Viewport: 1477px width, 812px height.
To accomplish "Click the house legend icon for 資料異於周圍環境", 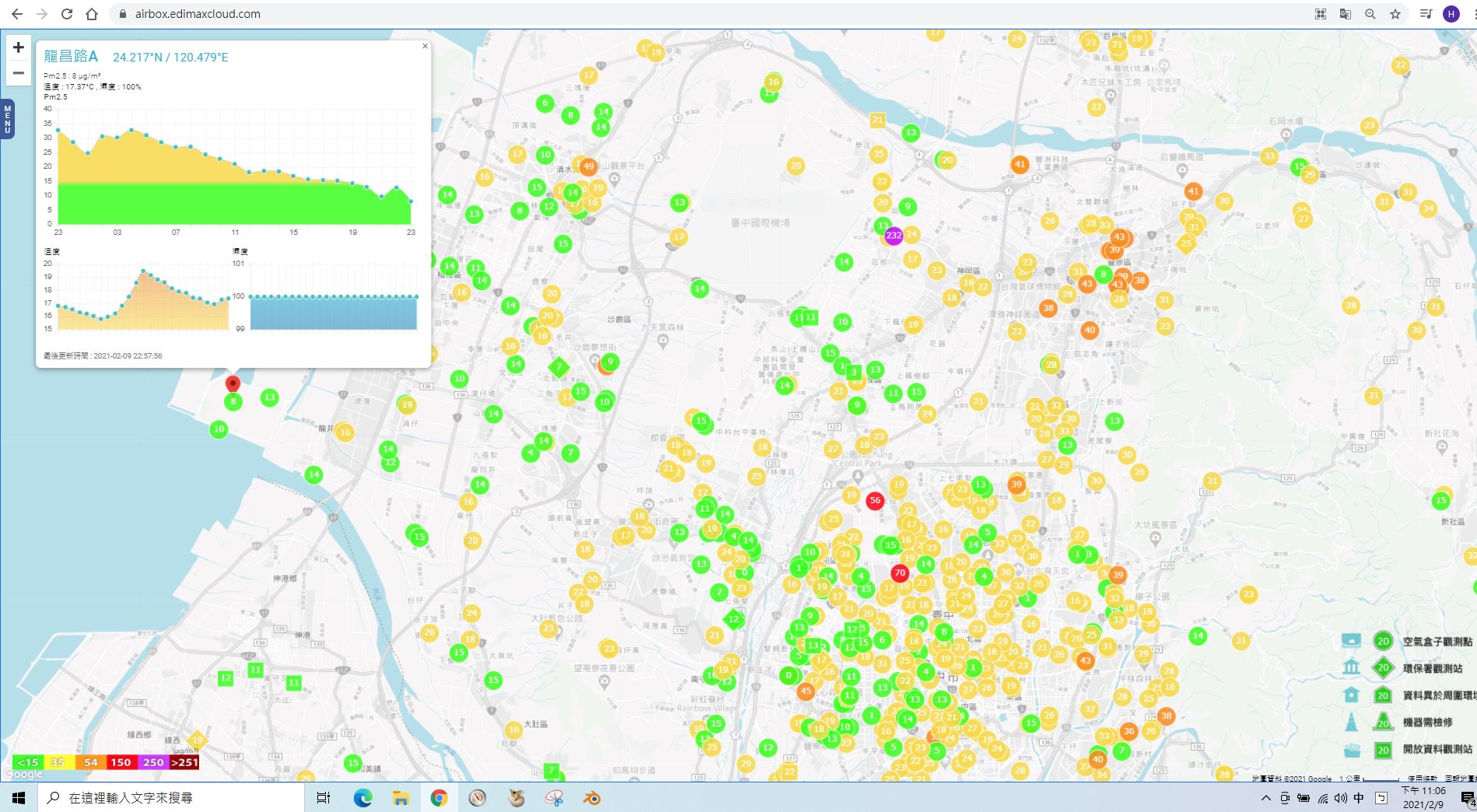I will pyautogui.click(x=1352, y=695).
